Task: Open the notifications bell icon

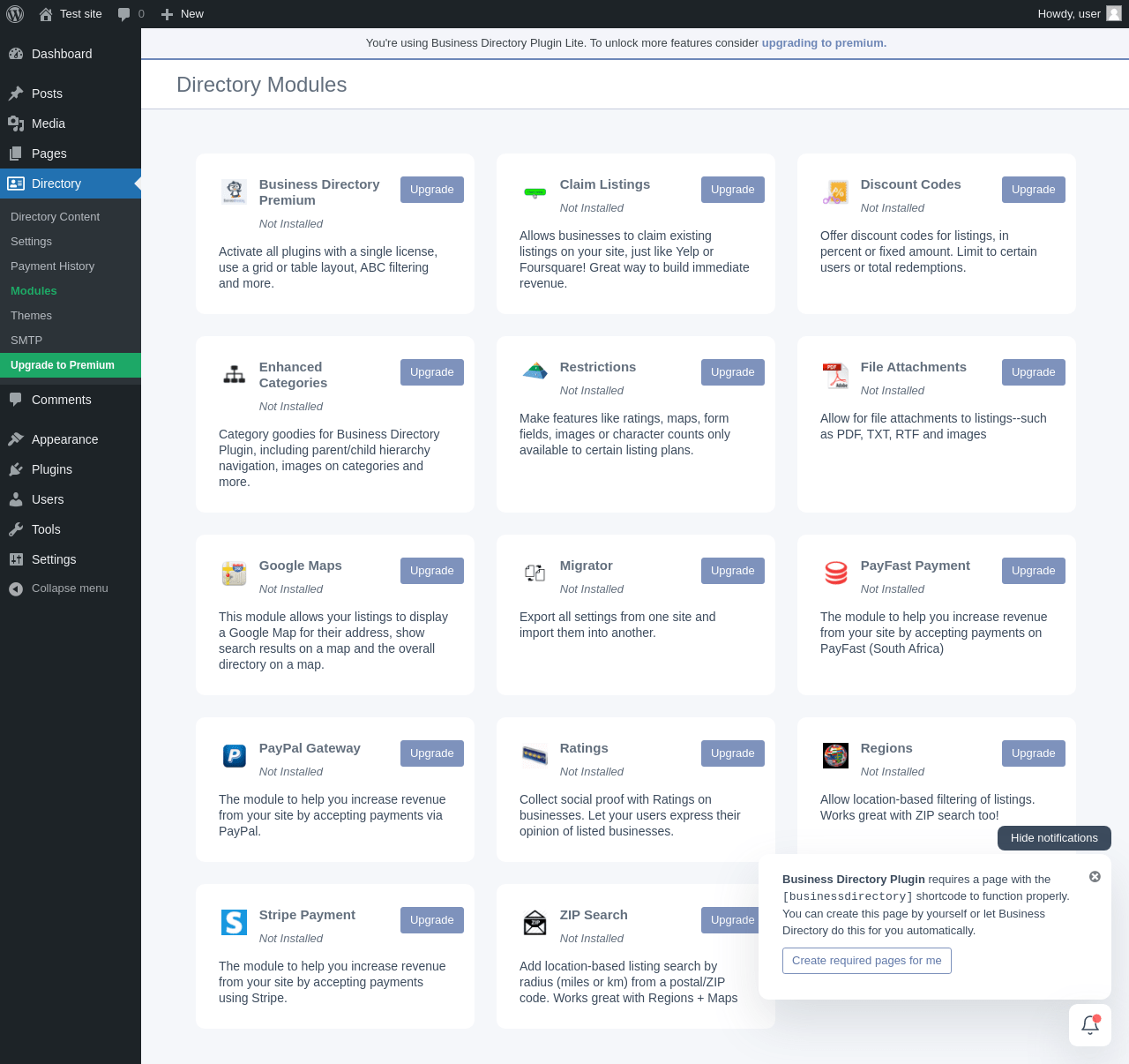Action: [1090, 1025]
